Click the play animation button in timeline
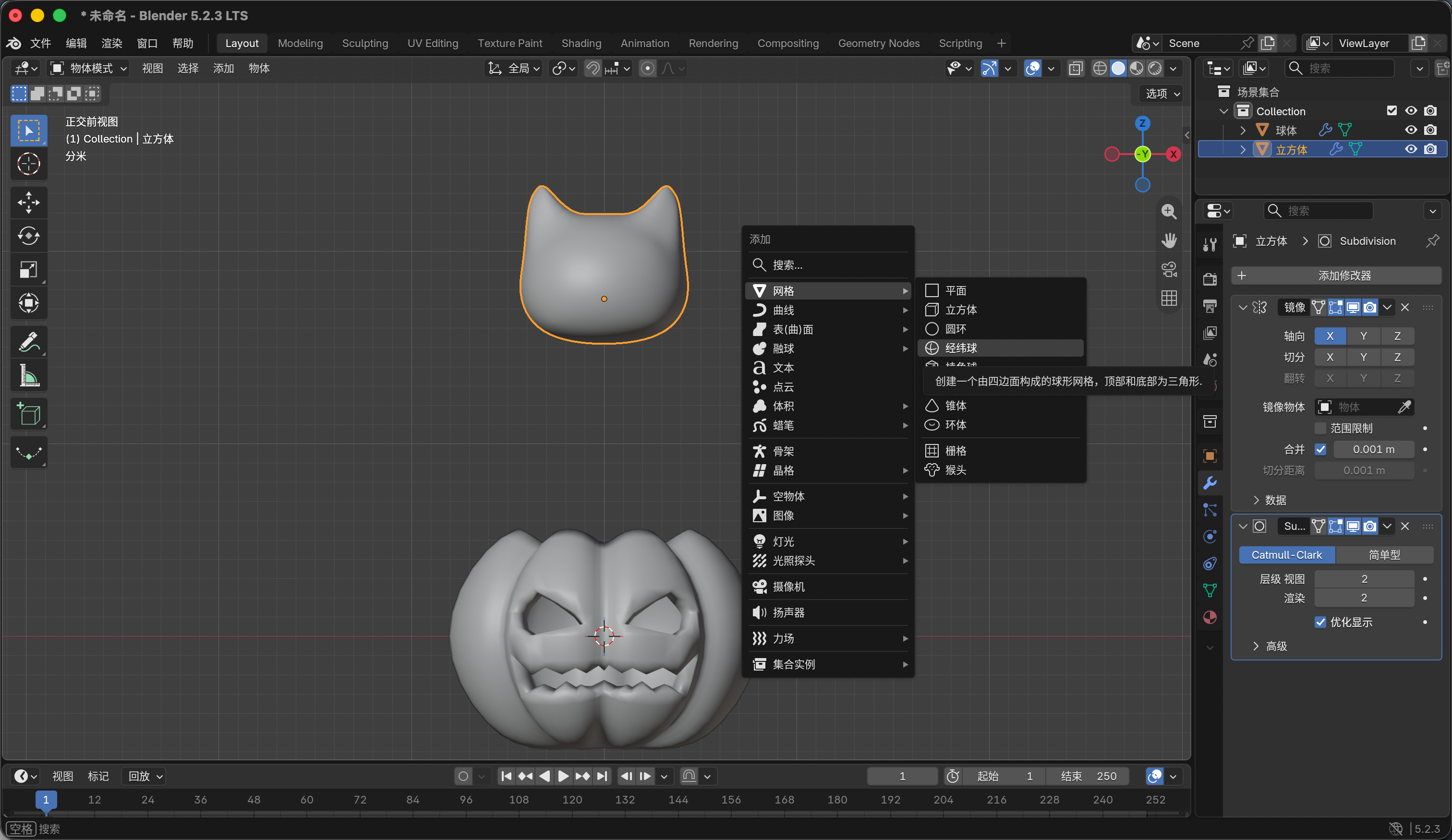Viewport: 1452px width, 840px height. pos(563,776)
